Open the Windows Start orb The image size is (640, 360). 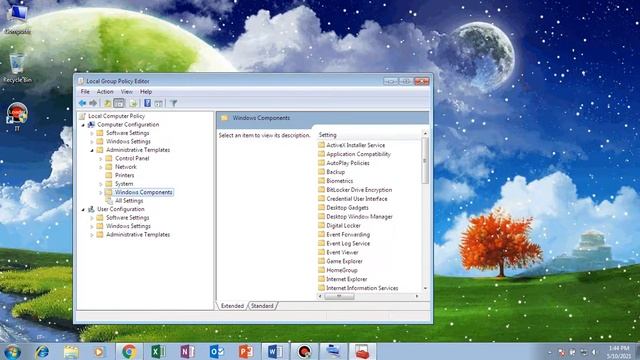(x=12, y=351)
